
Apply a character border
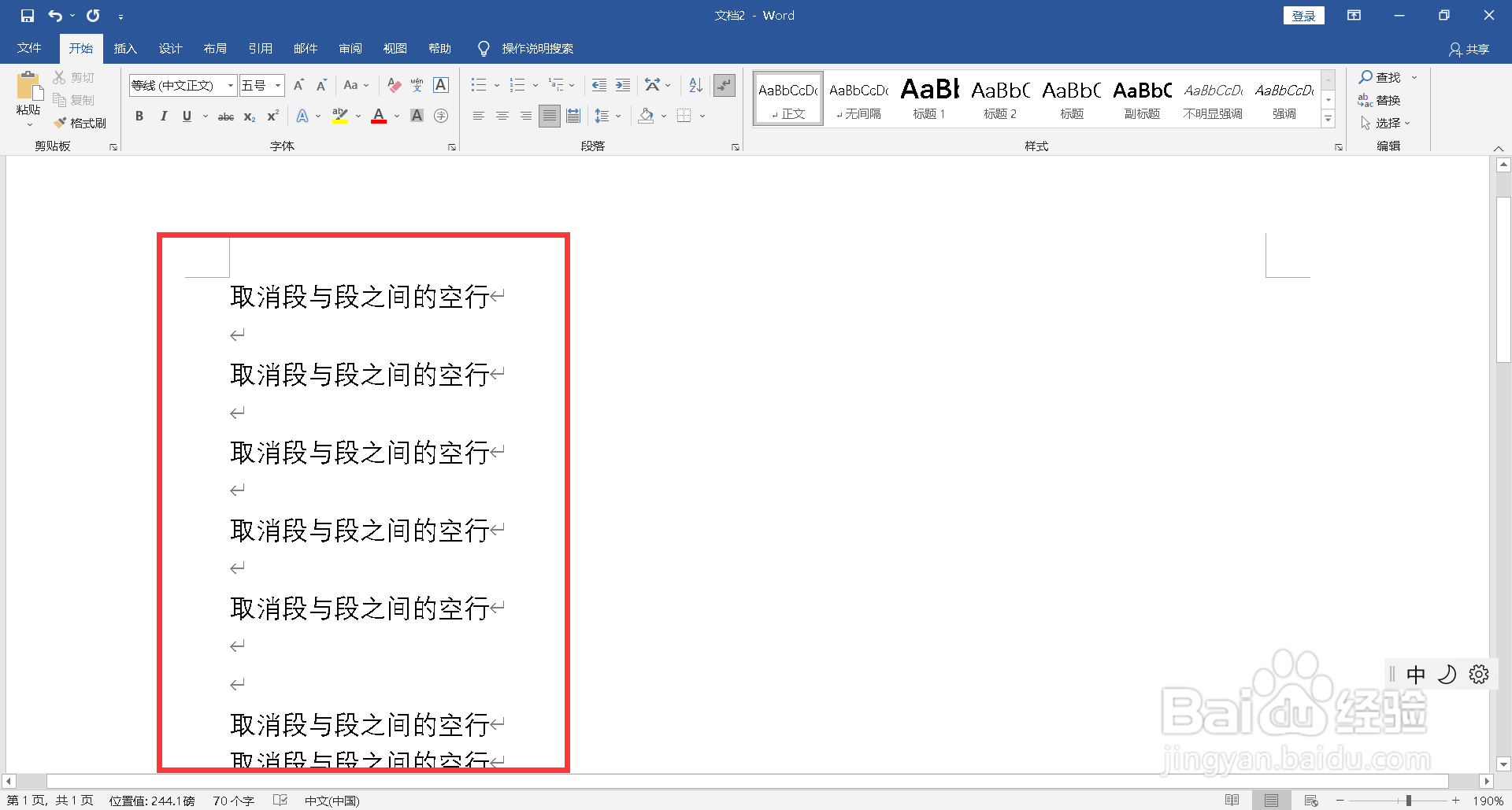(441, 85)
